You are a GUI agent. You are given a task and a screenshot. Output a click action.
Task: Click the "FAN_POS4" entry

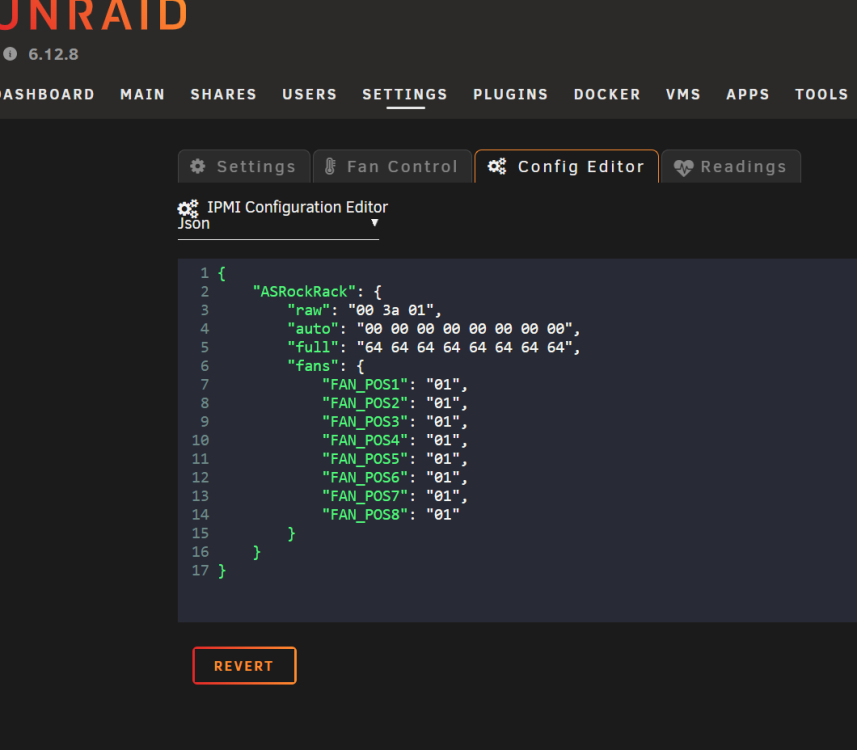pos(365,440)
